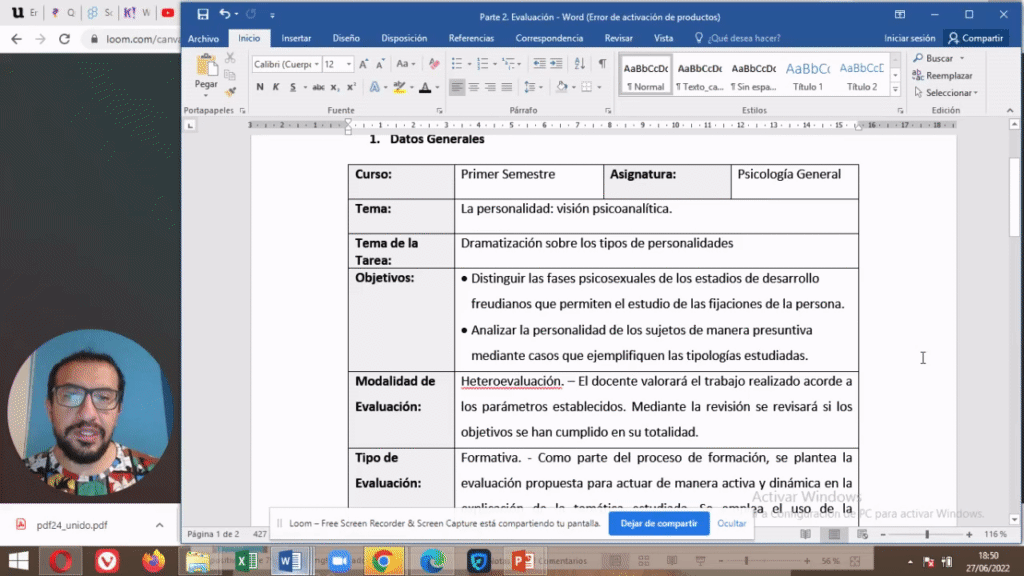Click the Ocultar link in sharing bar
The height and width of the screenshot is (576, 1024).
(x=731, y=523)
